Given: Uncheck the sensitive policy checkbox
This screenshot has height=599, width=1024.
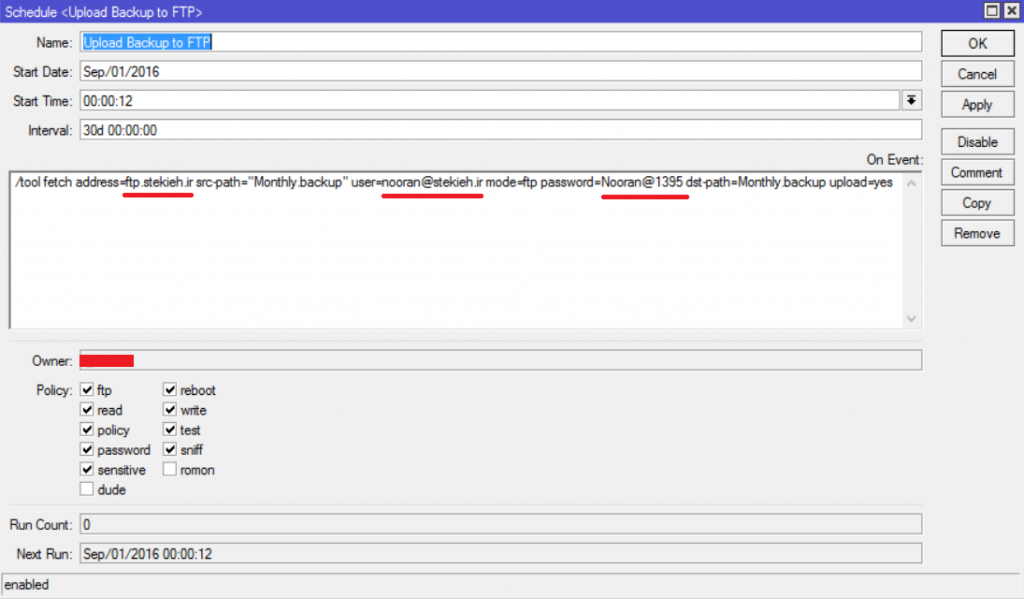Looking at the screenshot, I should (87, 470).
